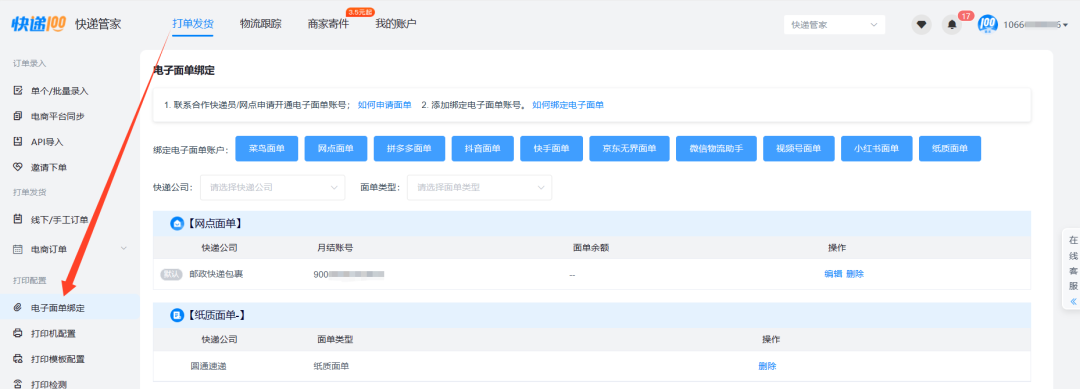Image resolution: width=1080 pixels, height=389 pixels.
Task: Click the 面单余额 column header
Action: click(591, 247)
